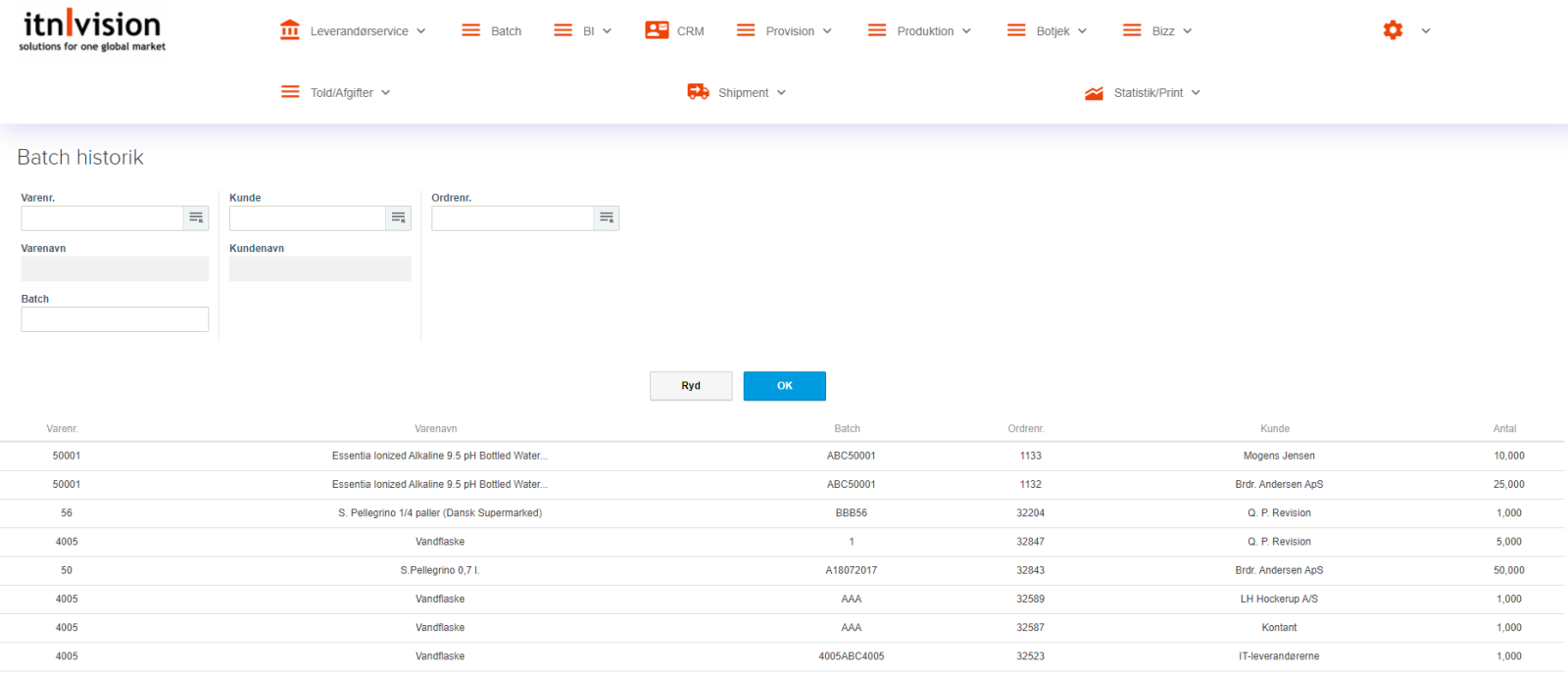Sort the table by Antal column header

click(x=1504, y=429)
